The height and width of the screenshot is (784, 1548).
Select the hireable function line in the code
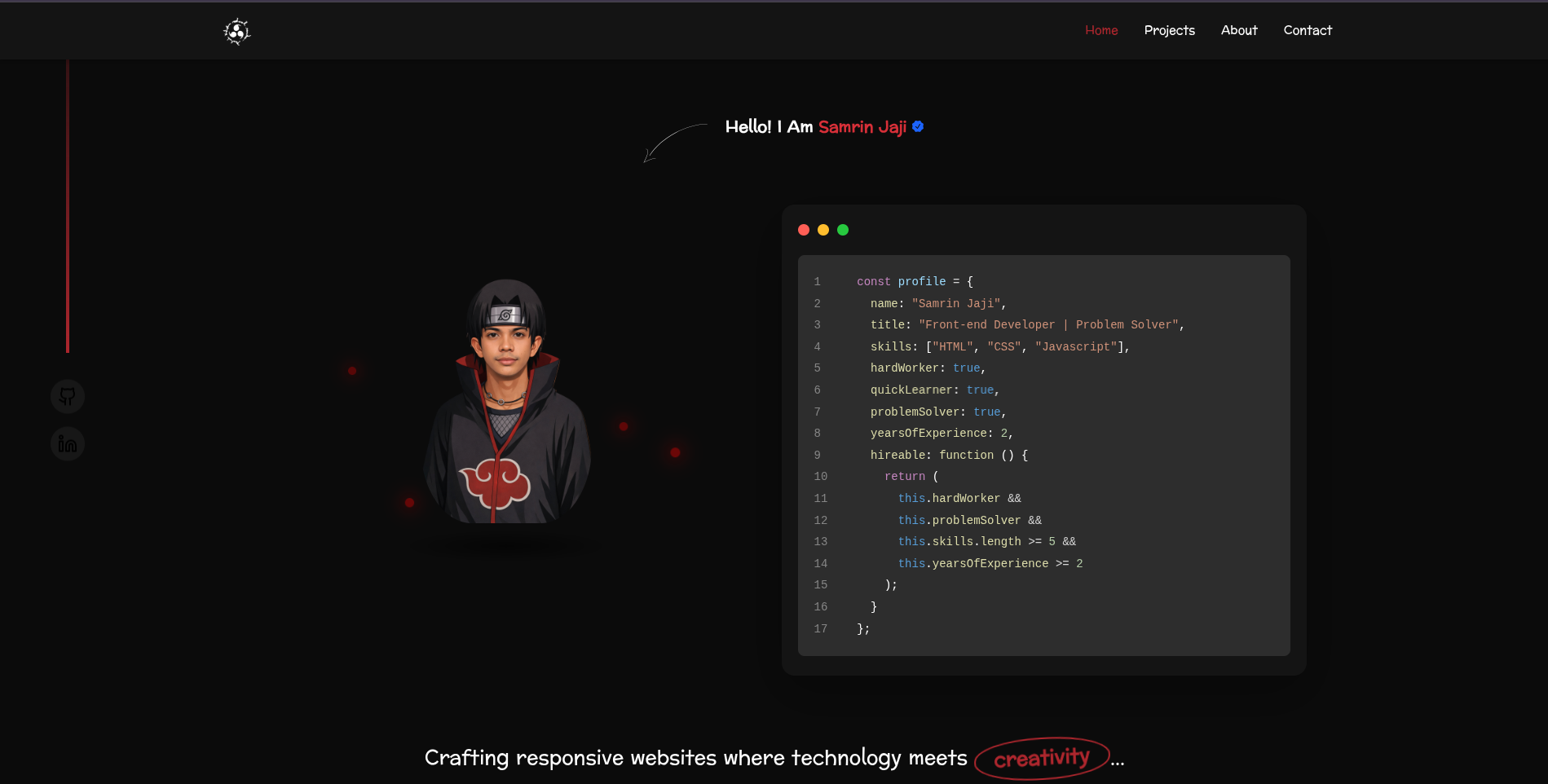pyautogui.click(x=948, y=455)
